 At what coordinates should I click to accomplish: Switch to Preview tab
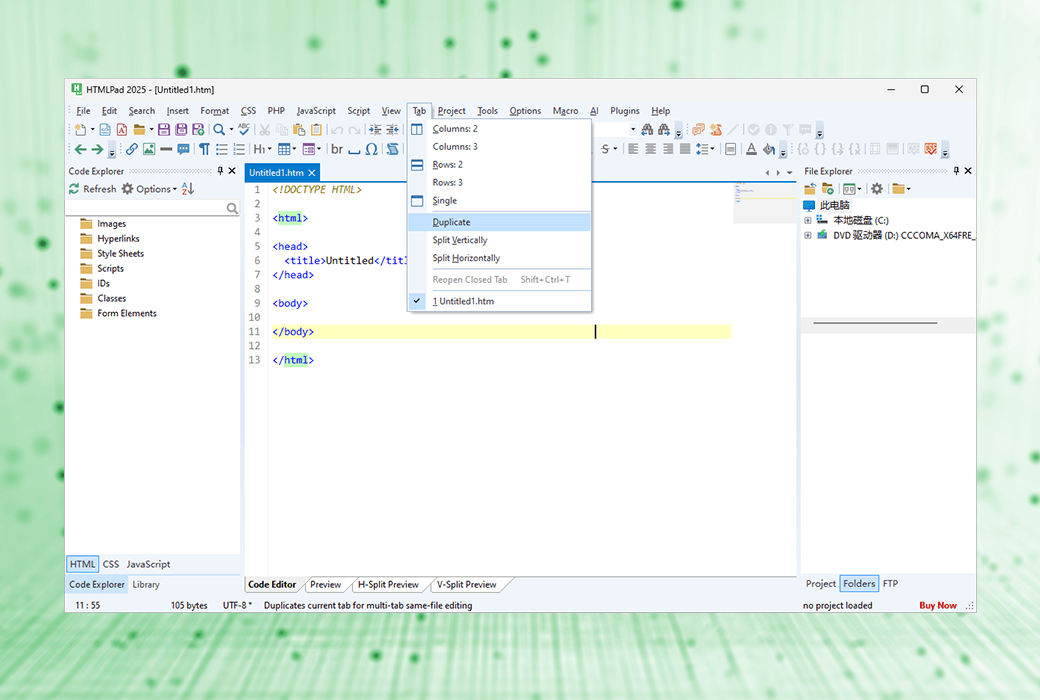coord(326,585)
